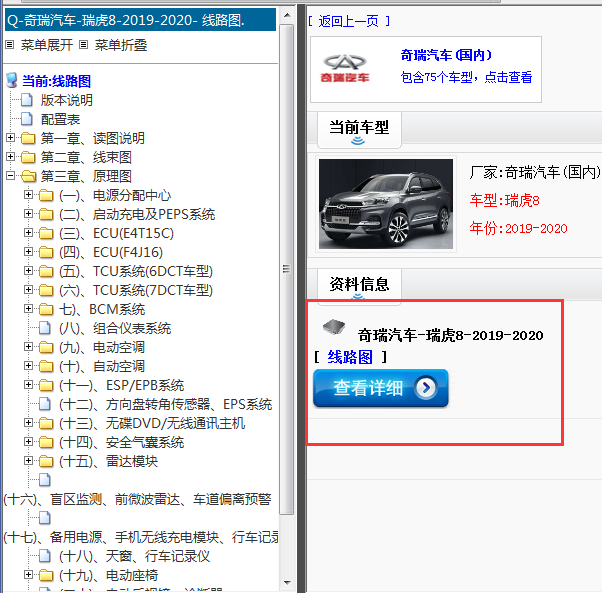This screenshot has width=602, height=593.
Task: Open the 线路图 link
Action: [x=350, y=357]
